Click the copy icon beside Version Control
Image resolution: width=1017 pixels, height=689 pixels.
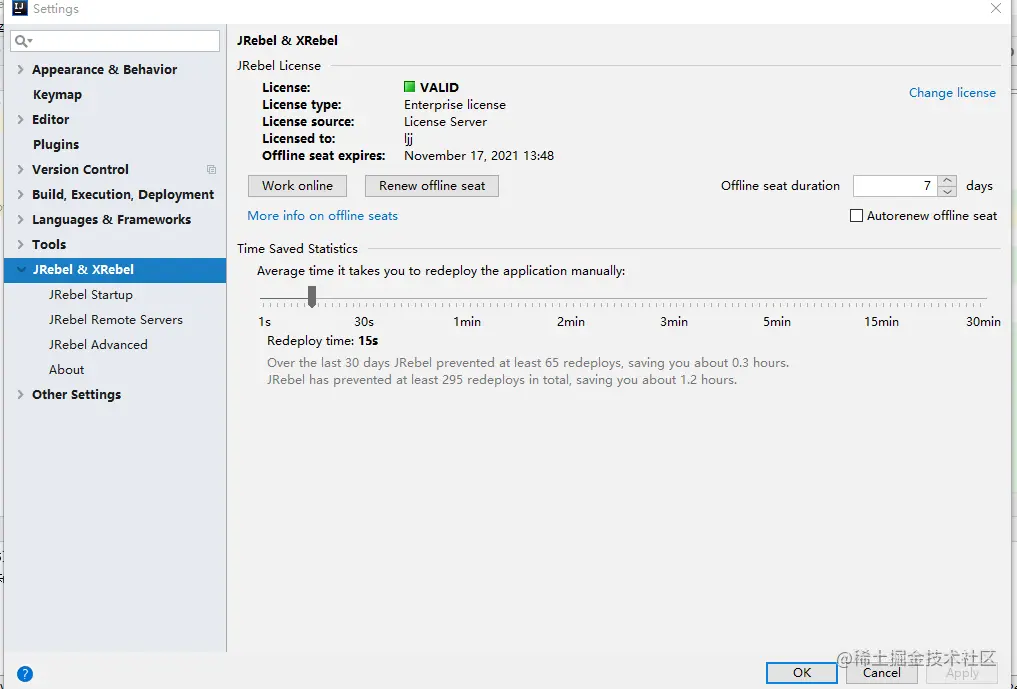(211, 169)
